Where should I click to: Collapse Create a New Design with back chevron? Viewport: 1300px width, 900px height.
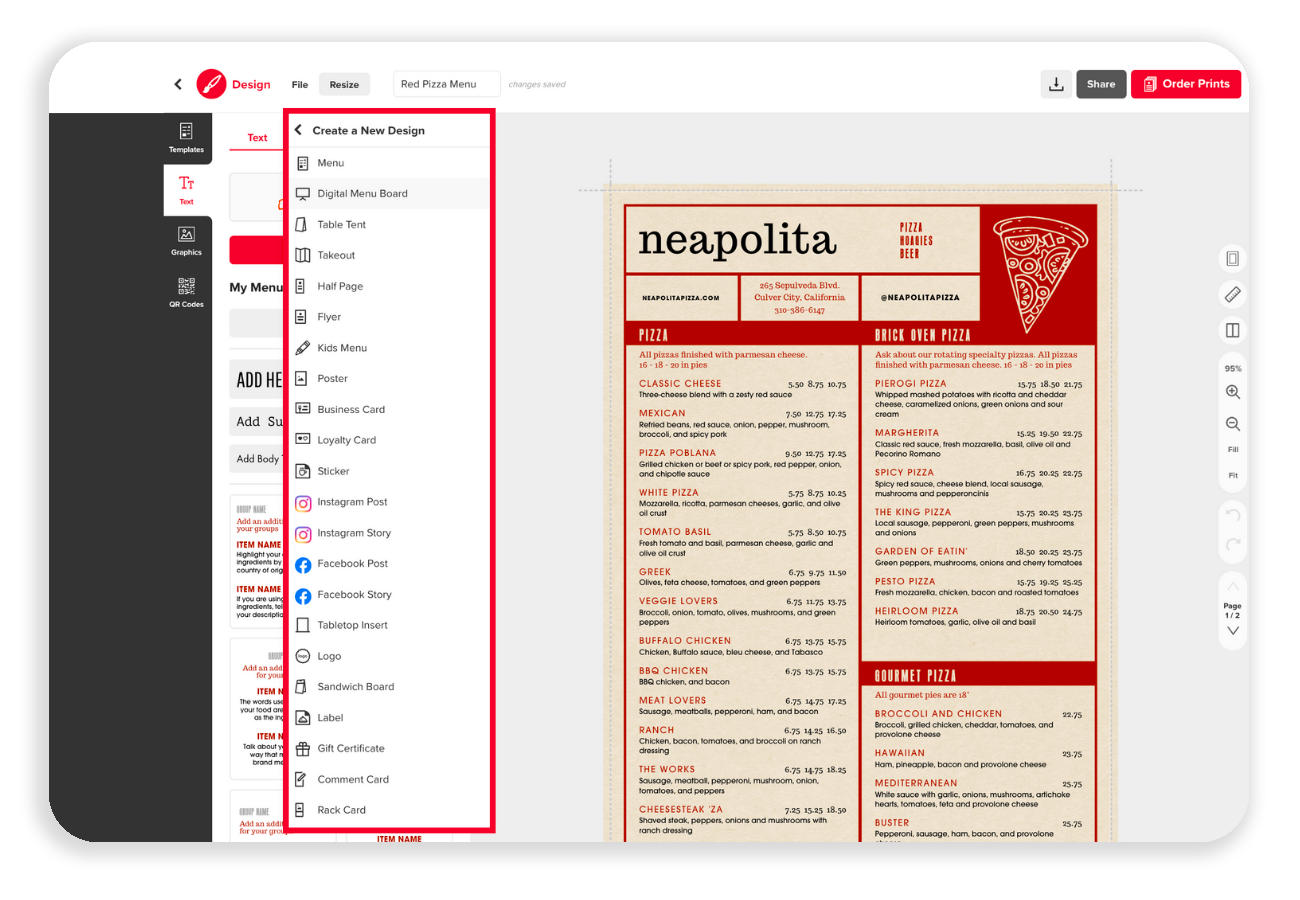298,130
